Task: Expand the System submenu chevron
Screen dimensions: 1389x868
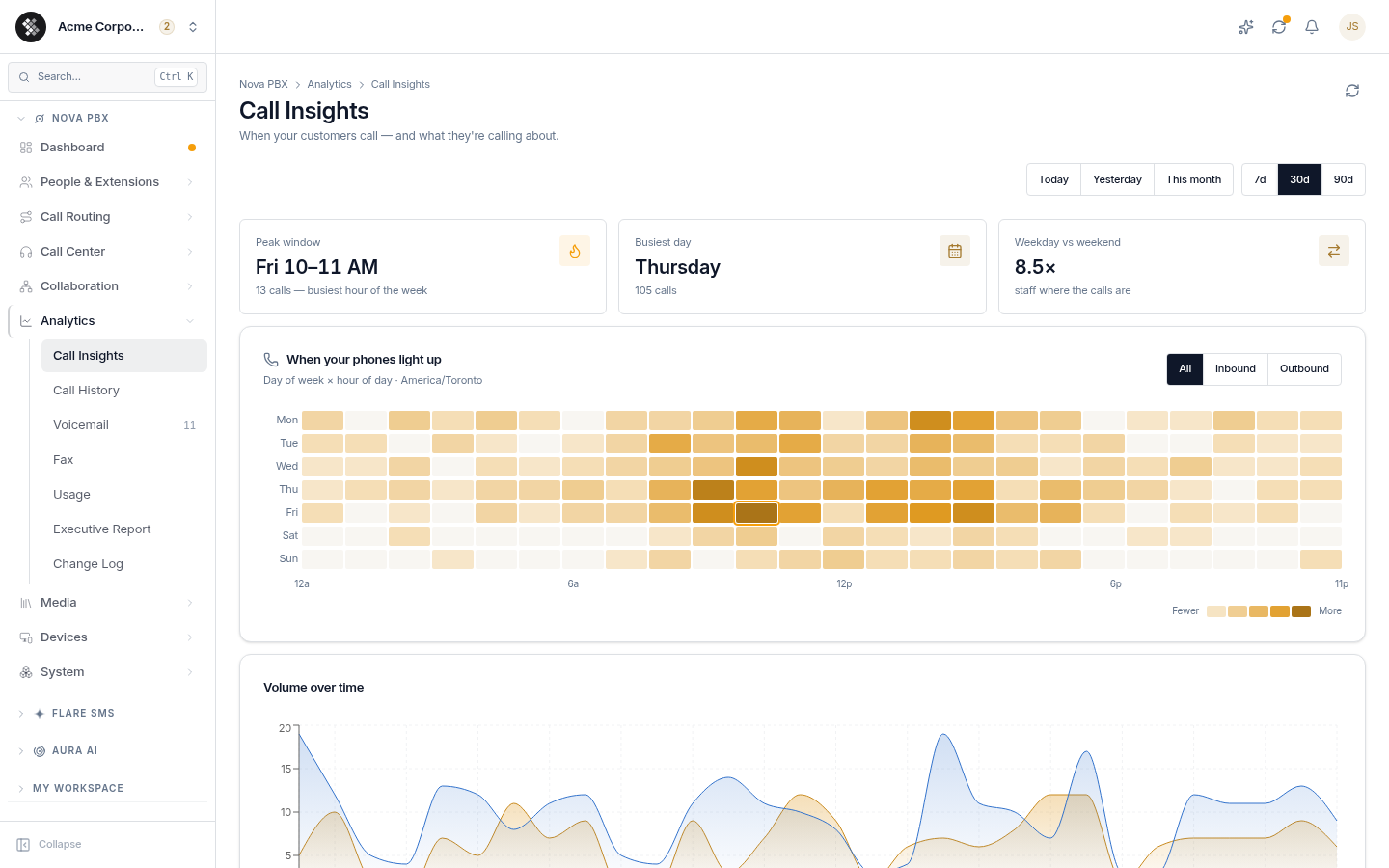Action: (190, 672)
